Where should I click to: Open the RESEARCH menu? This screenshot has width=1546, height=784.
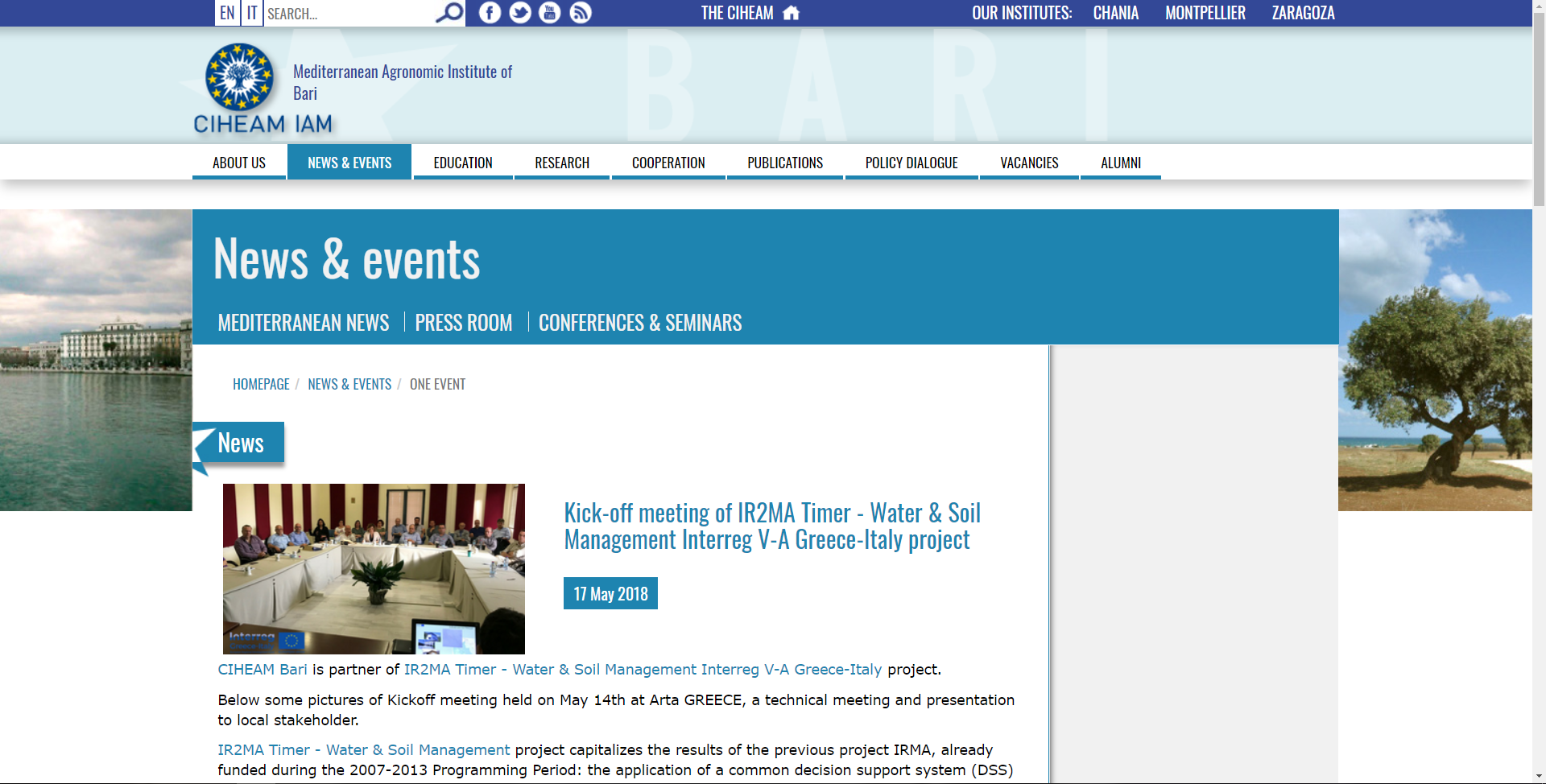tap(562, 162)
